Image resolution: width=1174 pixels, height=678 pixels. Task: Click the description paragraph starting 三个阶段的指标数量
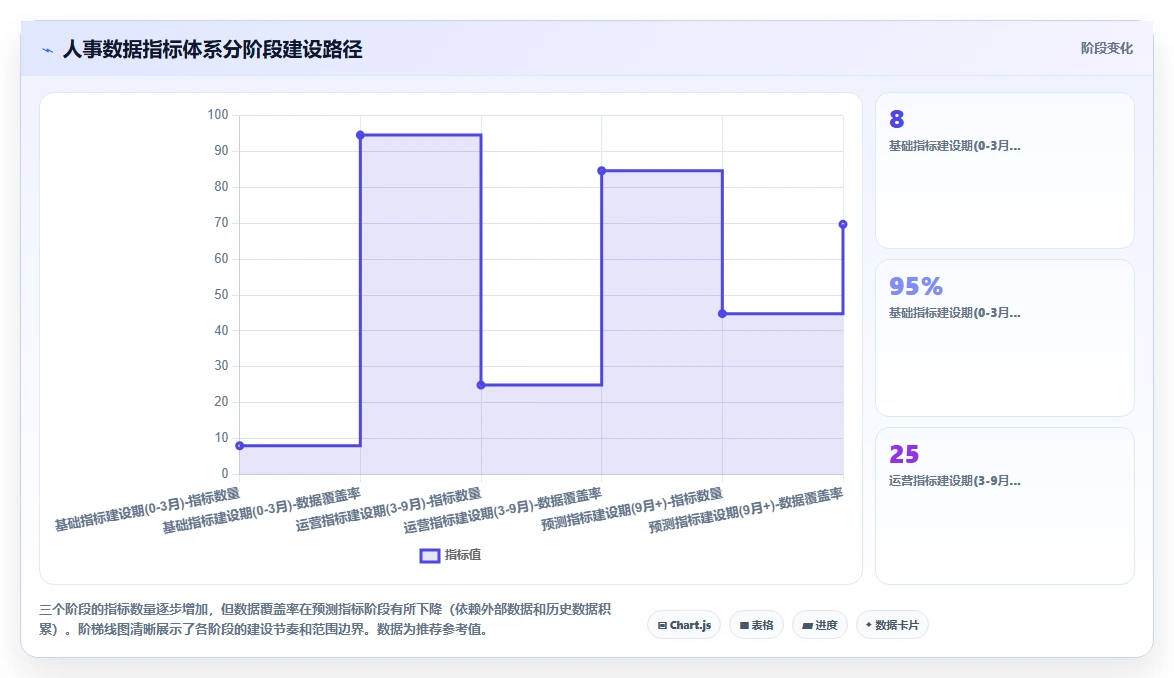(x=326, y=619)
